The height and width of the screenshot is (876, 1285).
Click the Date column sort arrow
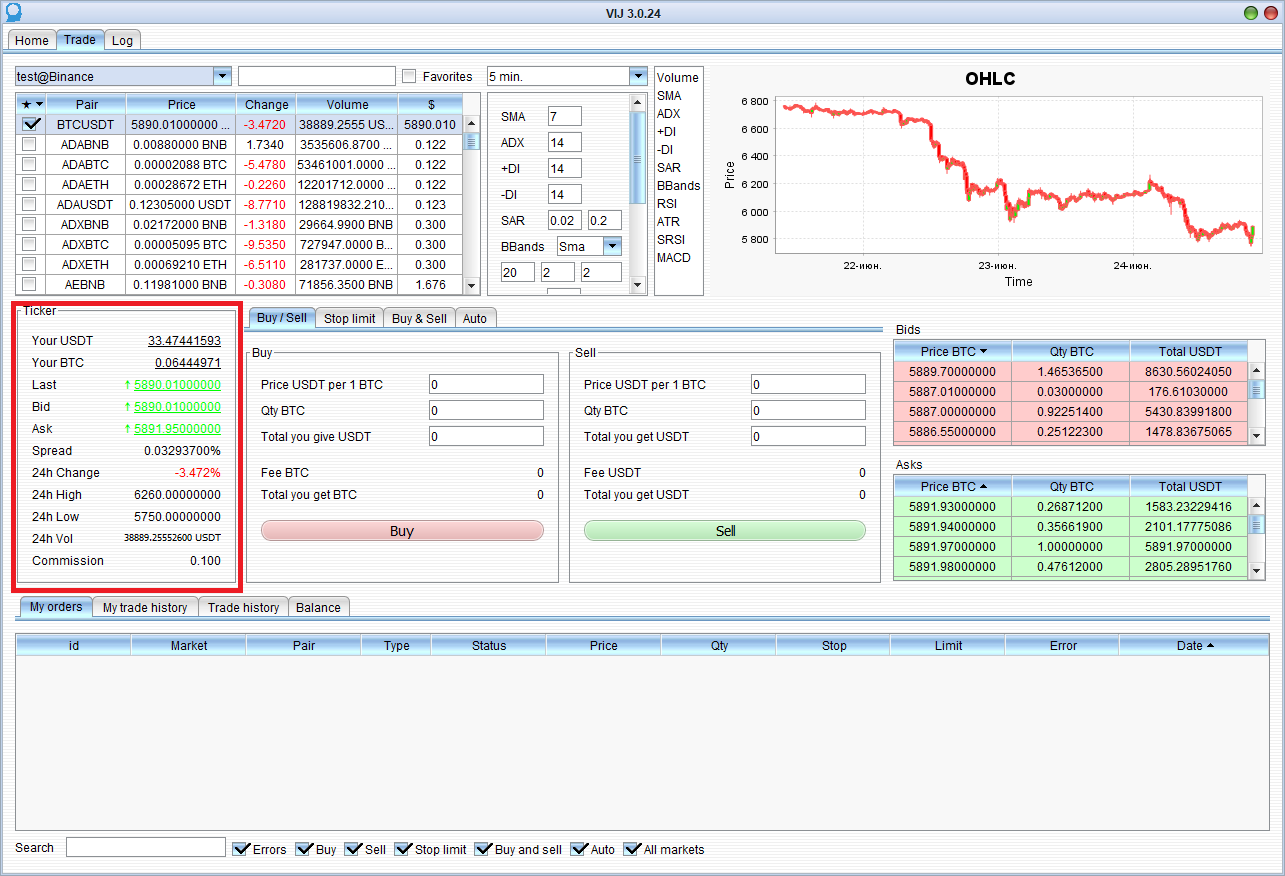tap(1210, 646)
